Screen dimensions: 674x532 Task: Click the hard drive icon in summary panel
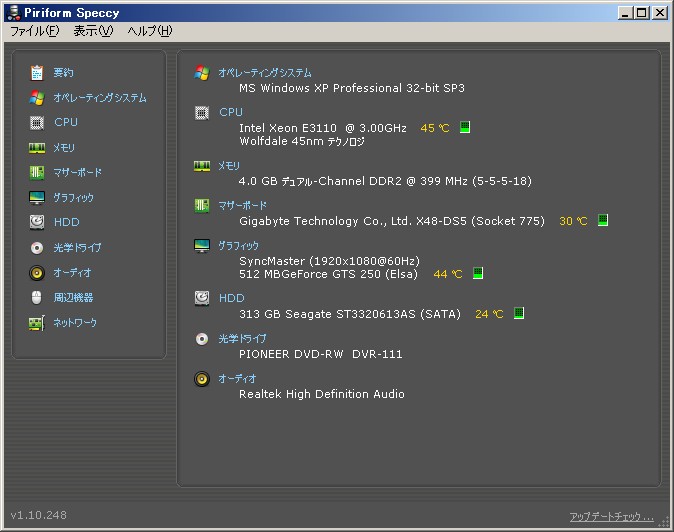pos(202,298)
